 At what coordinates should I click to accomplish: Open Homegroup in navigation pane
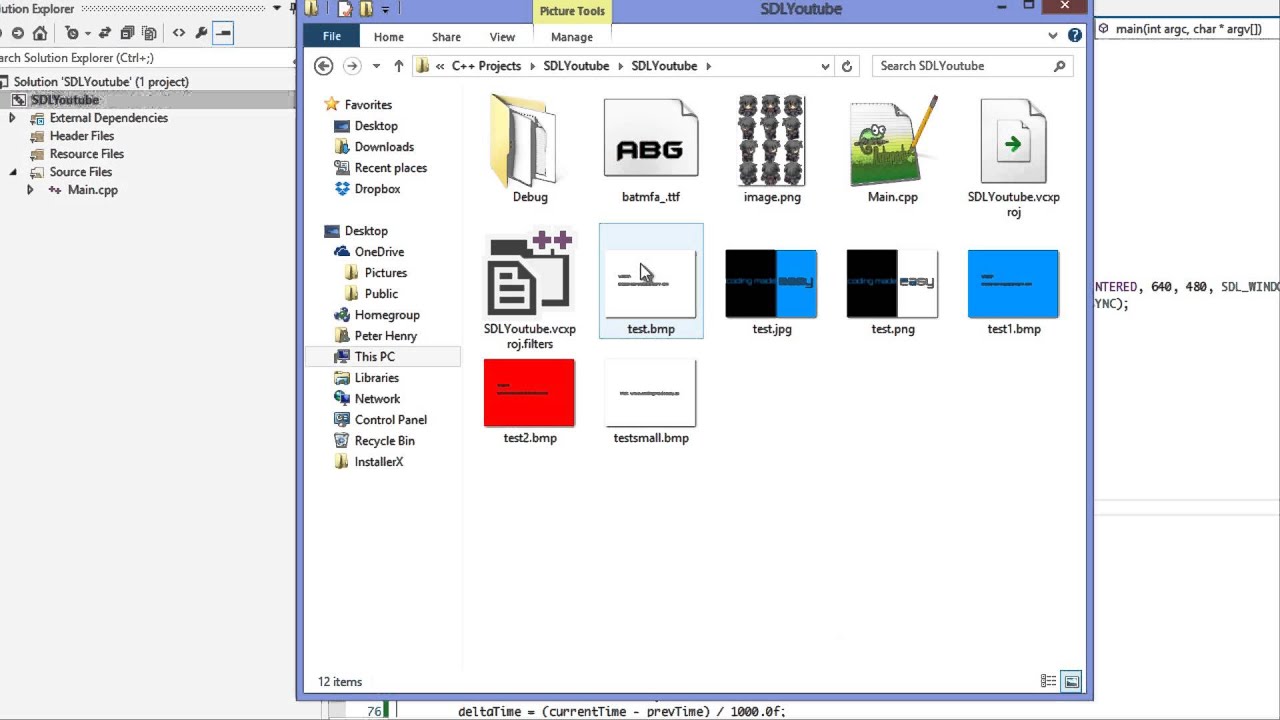pyautogui.click(x=387, y=315)
